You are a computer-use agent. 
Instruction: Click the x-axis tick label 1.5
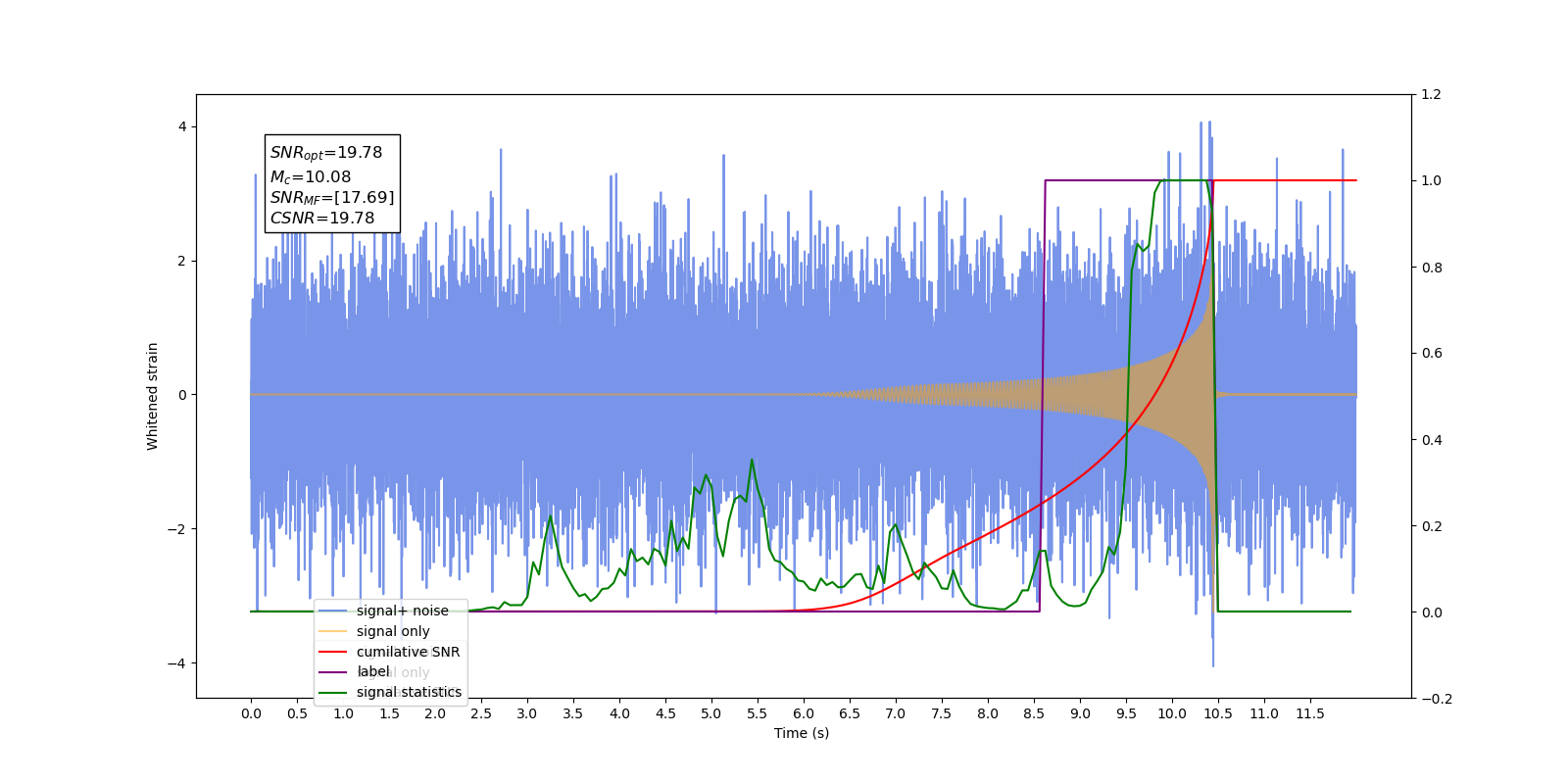click(389, 713)
